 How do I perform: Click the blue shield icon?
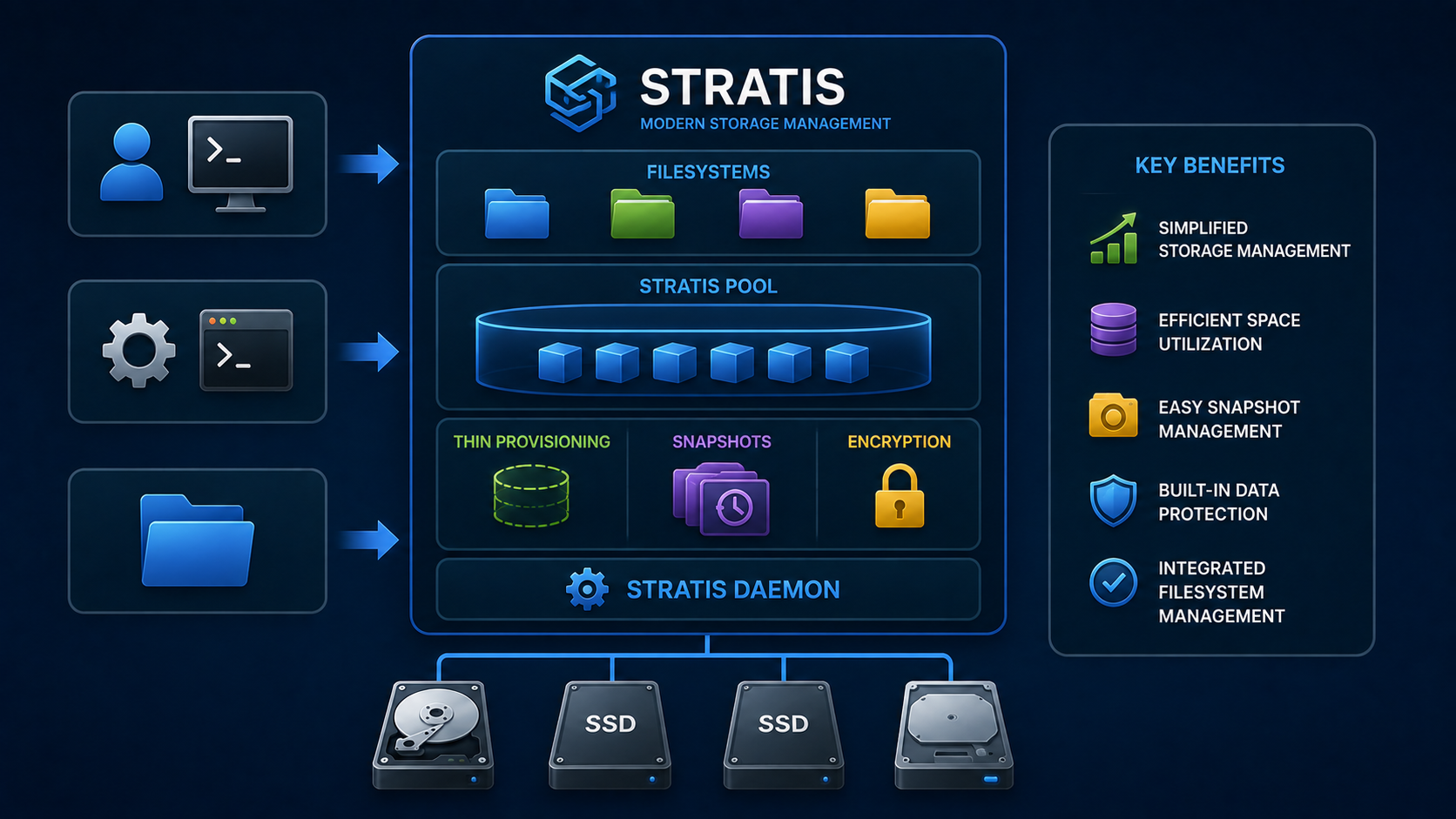(x=1114, y=500)
